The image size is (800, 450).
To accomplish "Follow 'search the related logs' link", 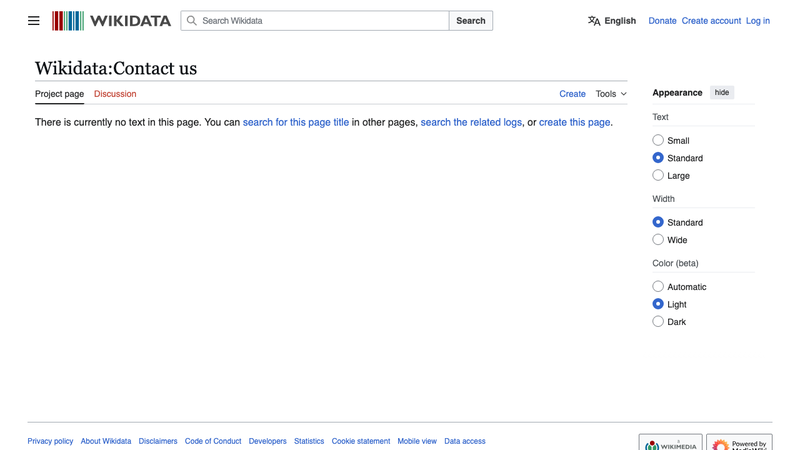I will [471, 122].
